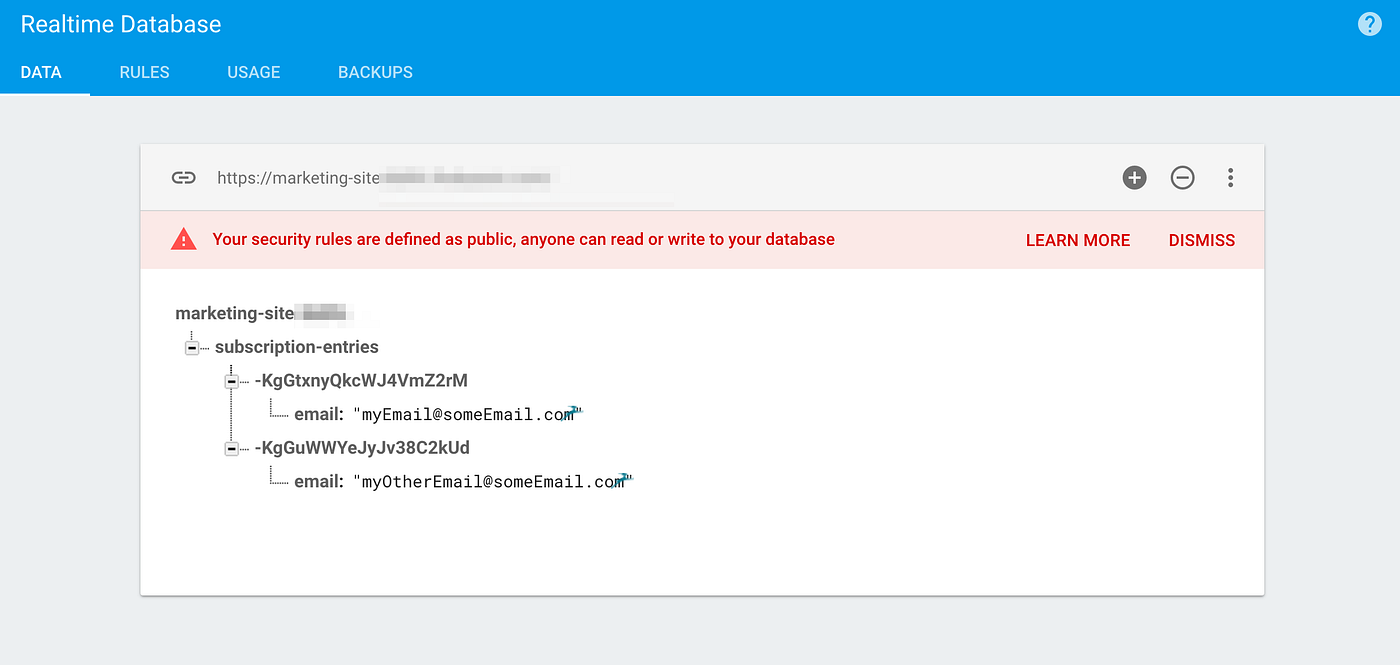Remove node with the minus circle icon
This screenshot has width=1400, height=665.
(1183, 178)
